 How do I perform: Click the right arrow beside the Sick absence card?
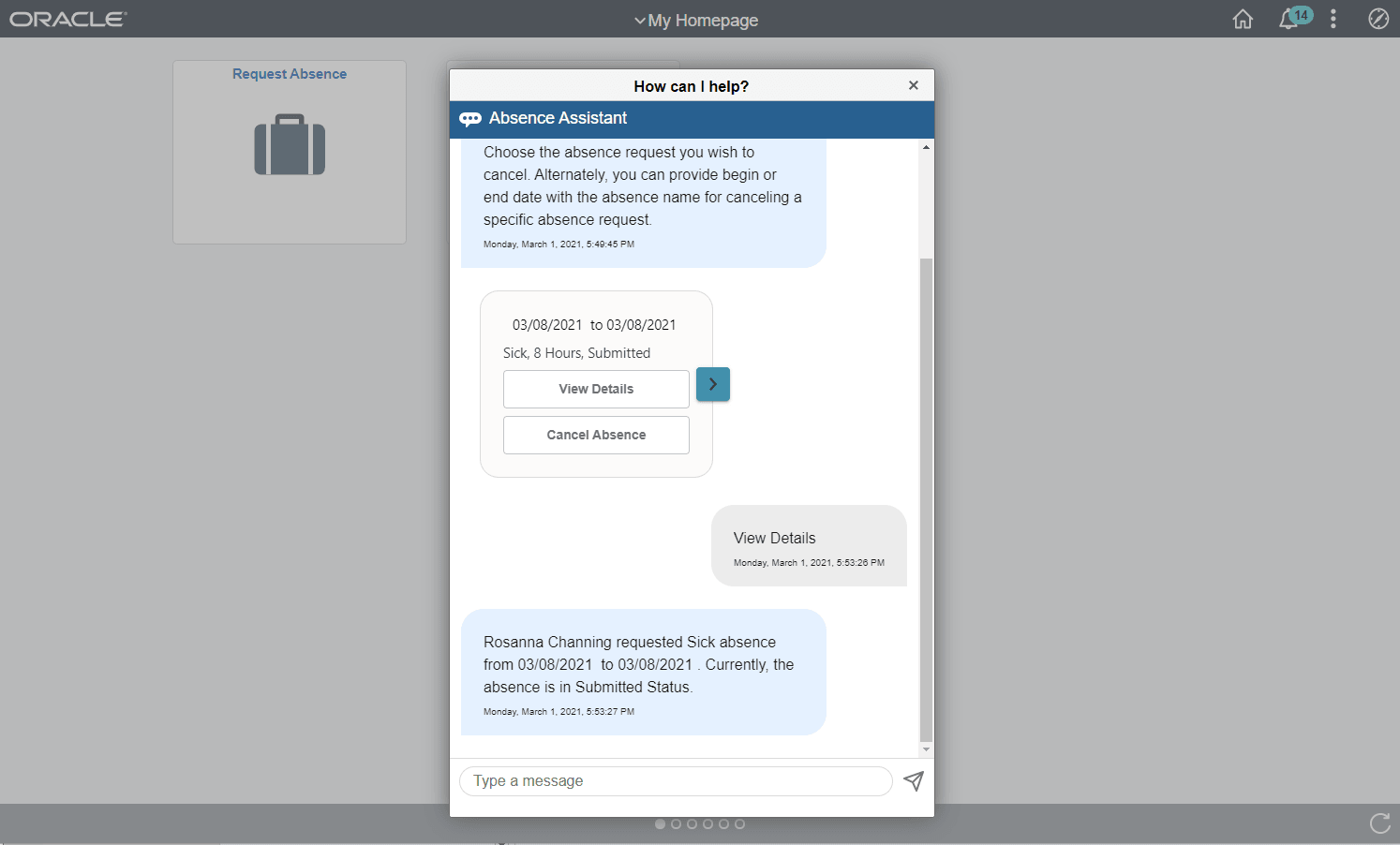(x=712, y=384)
